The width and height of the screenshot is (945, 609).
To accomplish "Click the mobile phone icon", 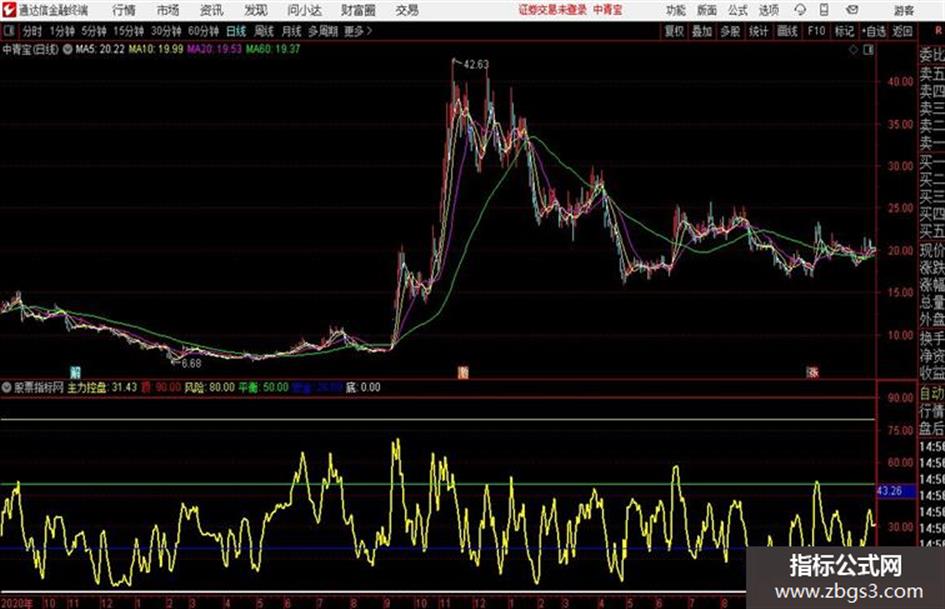I will point(824,10).
